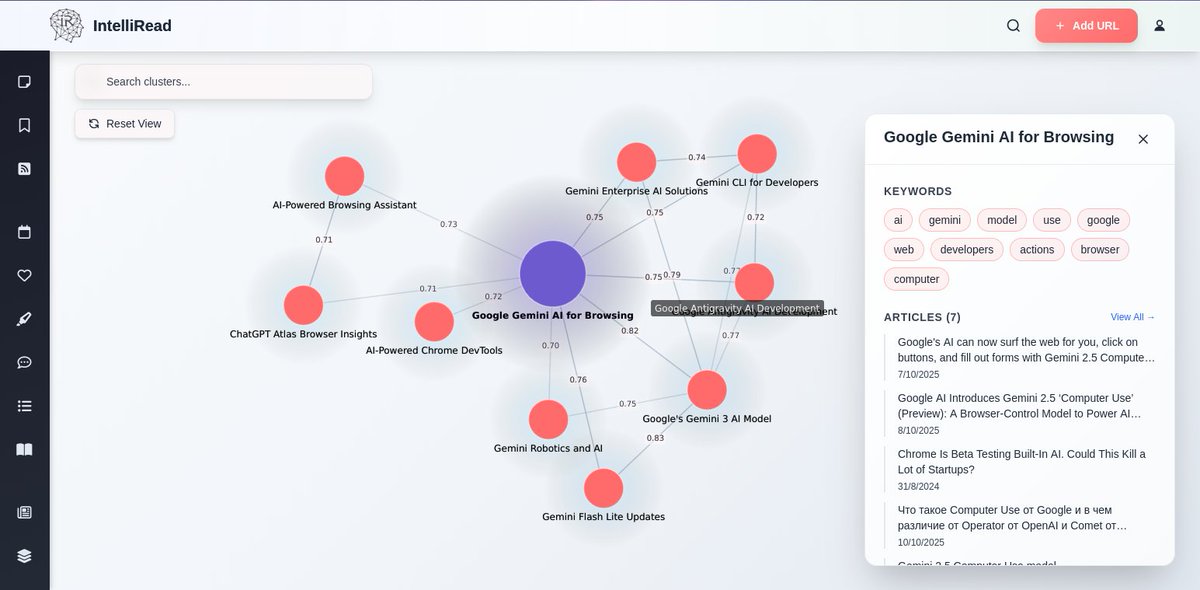1200x590 pixels.
Task: Open the favorites heart icon
Action: [24, 275]
